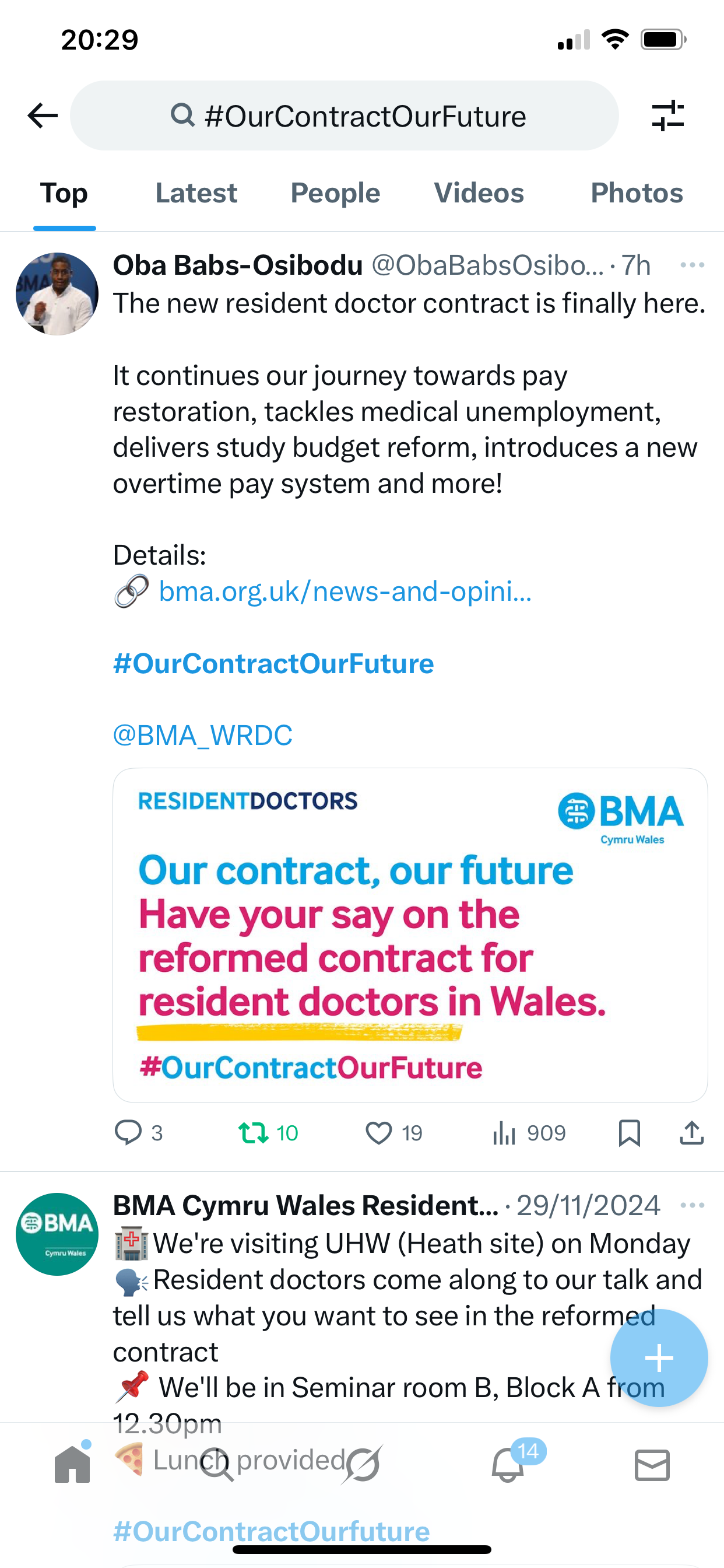724x1568 pixels.
Task: Open search filter settings icon
Action: coord(667,116)
